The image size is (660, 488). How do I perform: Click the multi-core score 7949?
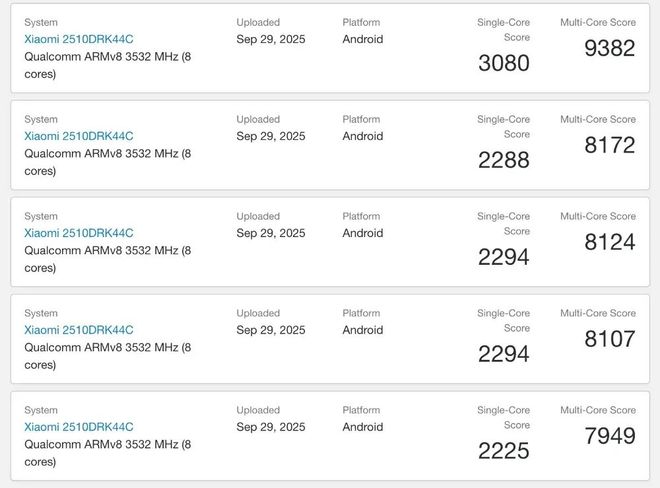pyautogui.click(x=609, y=436)
